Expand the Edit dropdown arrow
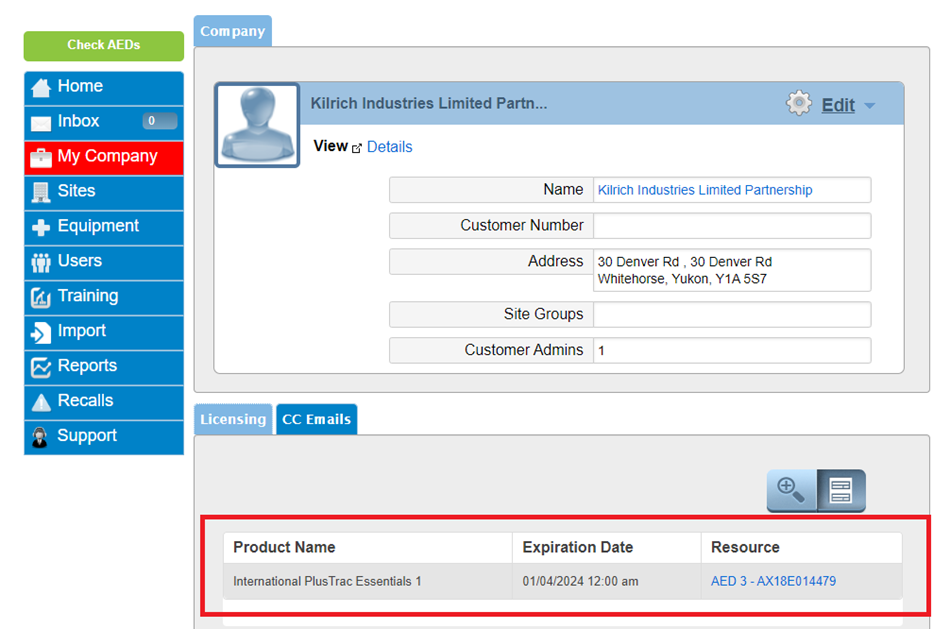This screenshot has width=950, height=629. (869, 106)
